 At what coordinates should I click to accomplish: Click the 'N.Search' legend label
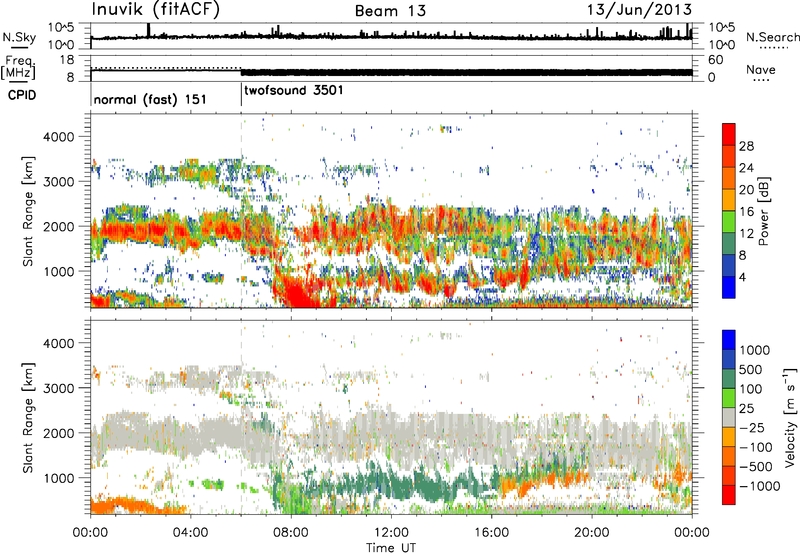(x=772, y=37)
